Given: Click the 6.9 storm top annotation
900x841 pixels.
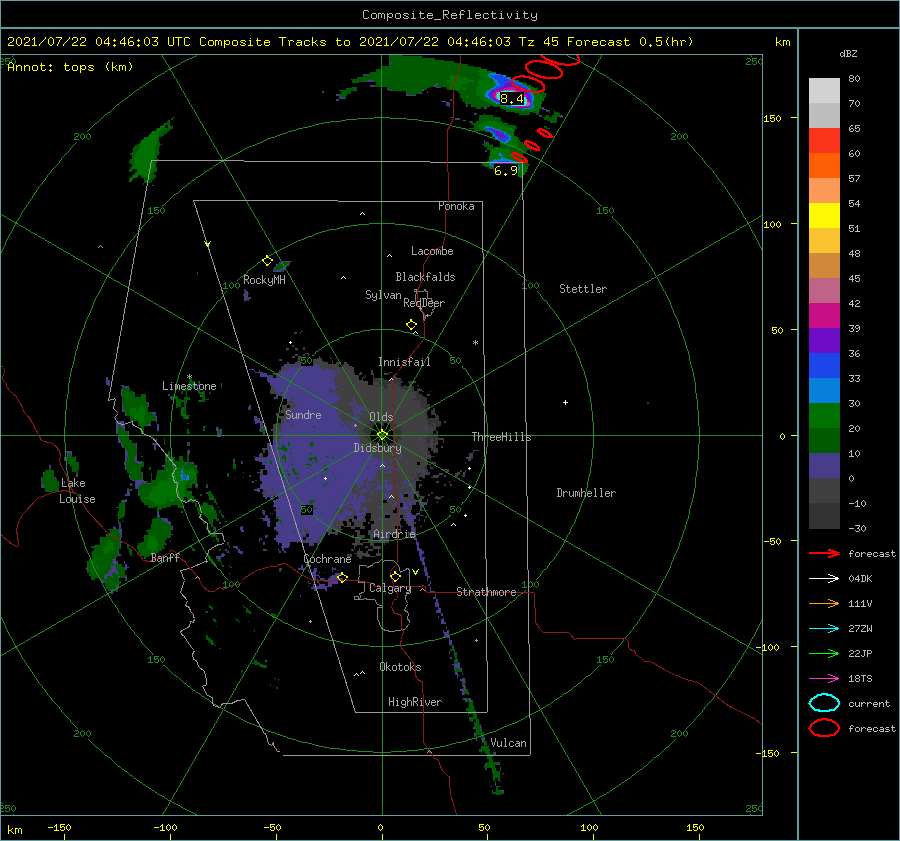Looking at the screenshot, I should click(506, 170).
